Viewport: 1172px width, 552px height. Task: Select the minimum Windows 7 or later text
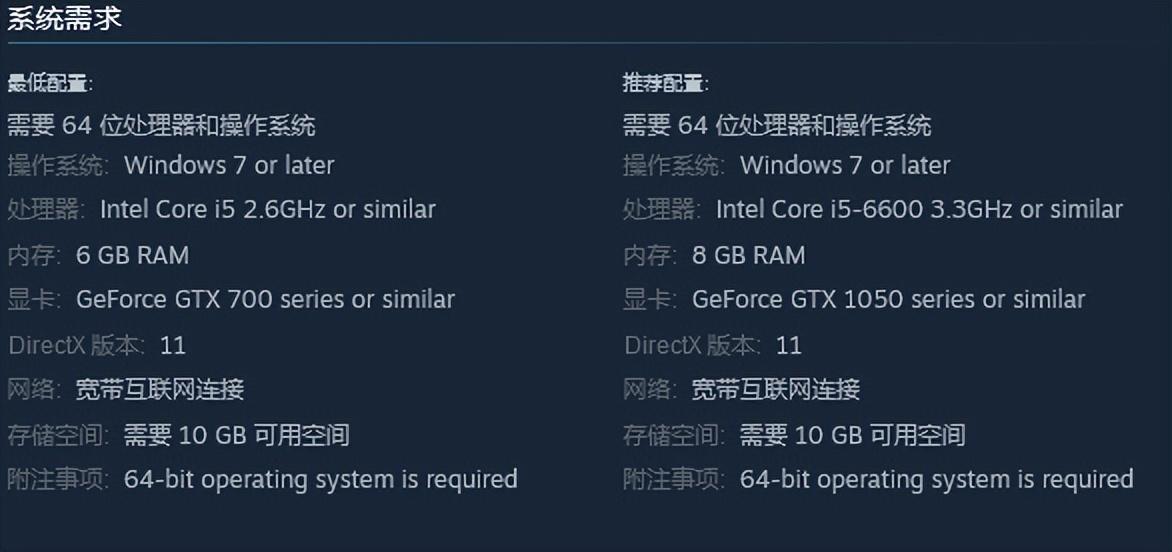(229, 165)
